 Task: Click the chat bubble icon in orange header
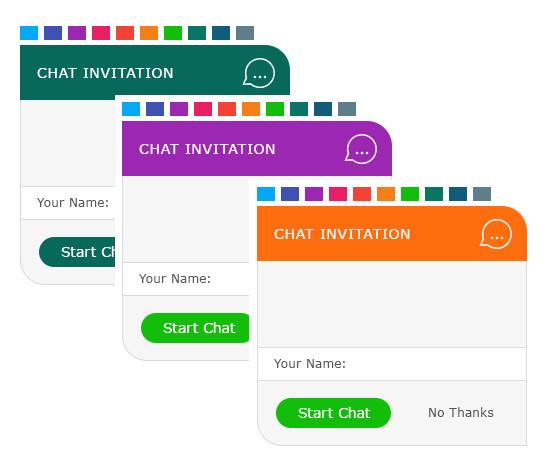(496, 234)
